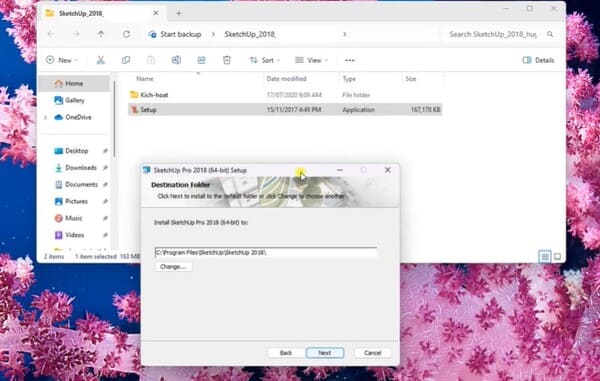The width and height of the screenshot is (600, 381).
Task: Sort by the Type column header
Action: pos(349,79)
